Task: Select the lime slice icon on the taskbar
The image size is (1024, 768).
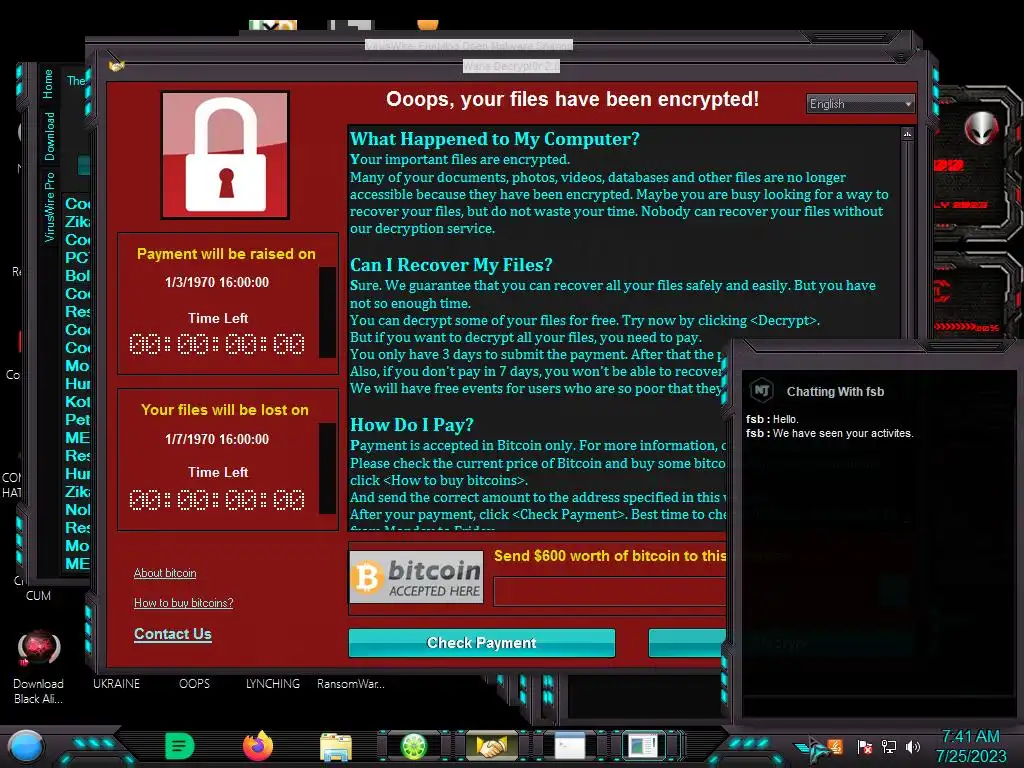Action: click(x=413, y=746)
